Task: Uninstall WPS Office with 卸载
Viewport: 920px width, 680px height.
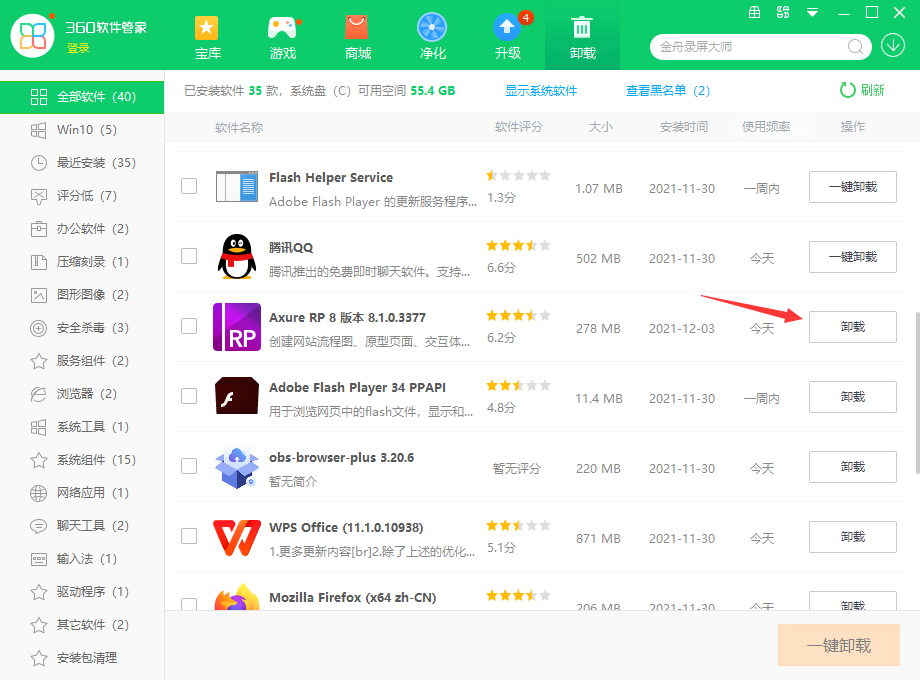Action: pyautogui.click(x=853, y=537)
